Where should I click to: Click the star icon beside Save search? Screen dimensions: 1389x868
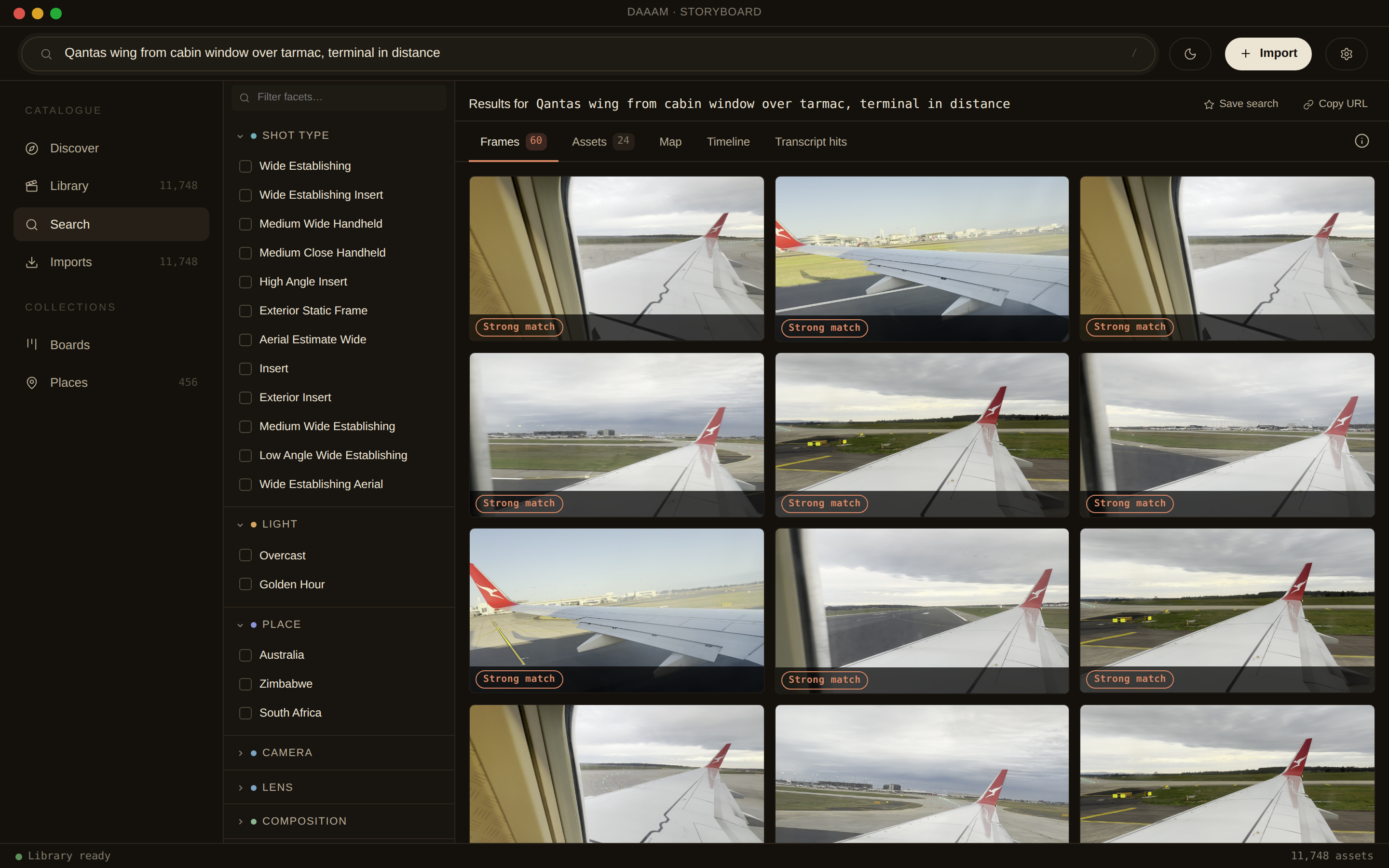[x=1209, y=105]
